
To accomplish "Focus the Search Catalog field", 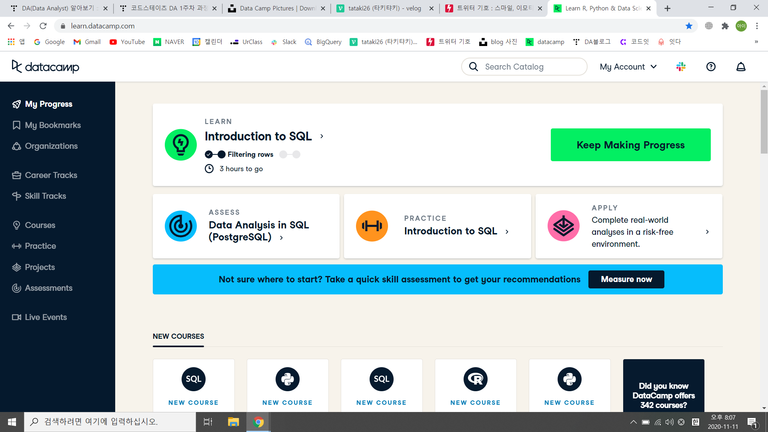I will pyautogui.click(x=524, y=67).
